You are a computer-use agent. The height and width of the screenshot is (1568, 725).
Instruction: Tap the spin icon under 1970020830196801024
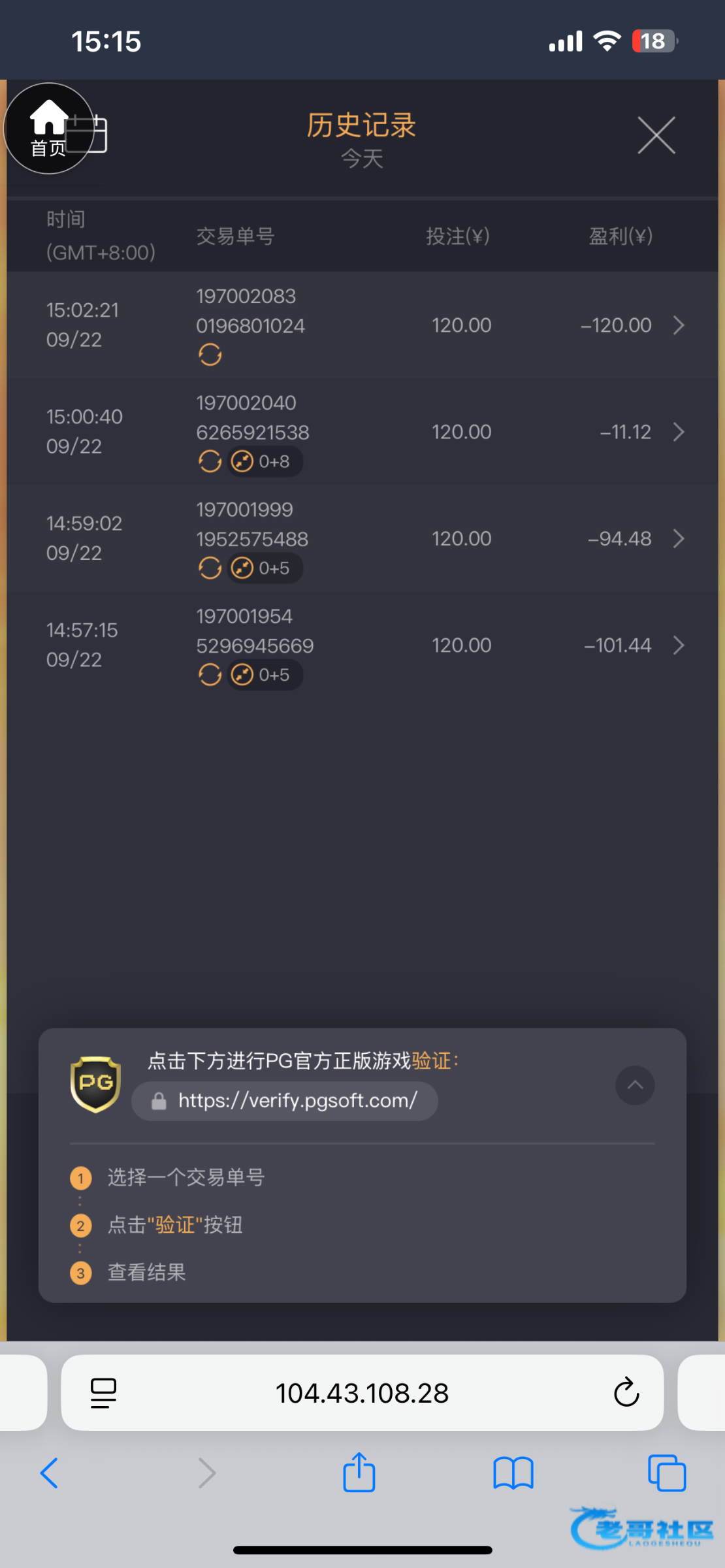click(x=210, y=355)
